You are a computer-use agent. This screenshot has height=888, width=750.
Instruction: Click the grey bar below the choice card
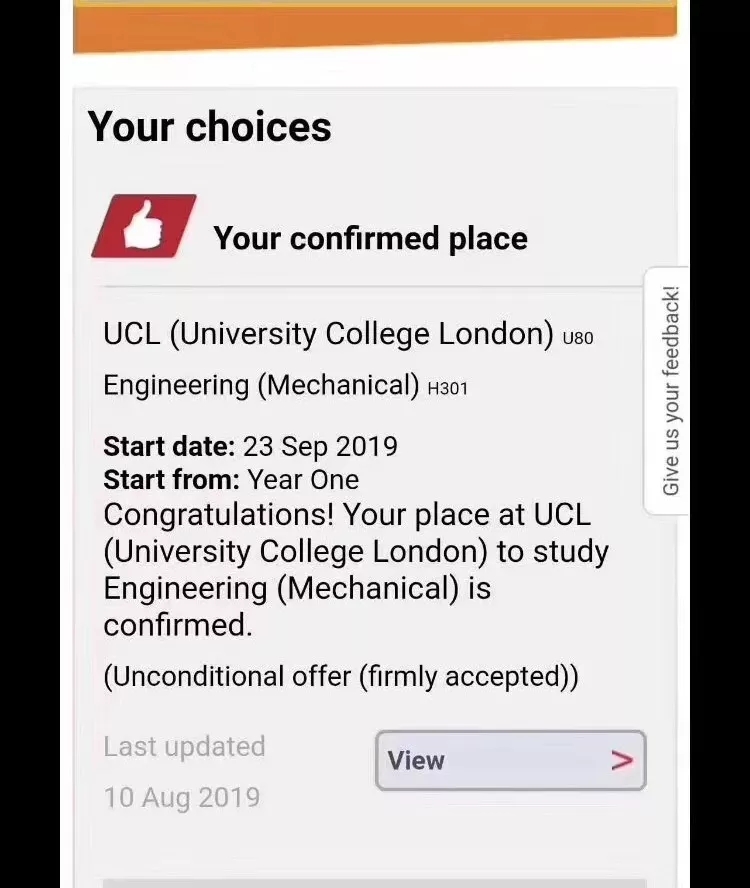pyautogui.click(x=375, y=883)
